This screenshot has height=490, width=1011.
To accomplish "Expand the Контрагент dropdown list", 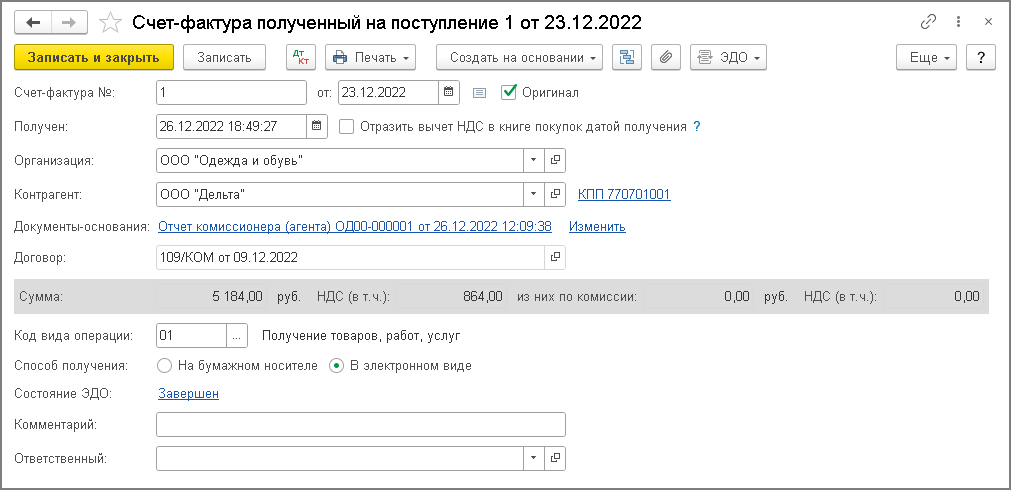I will (534, 194).
